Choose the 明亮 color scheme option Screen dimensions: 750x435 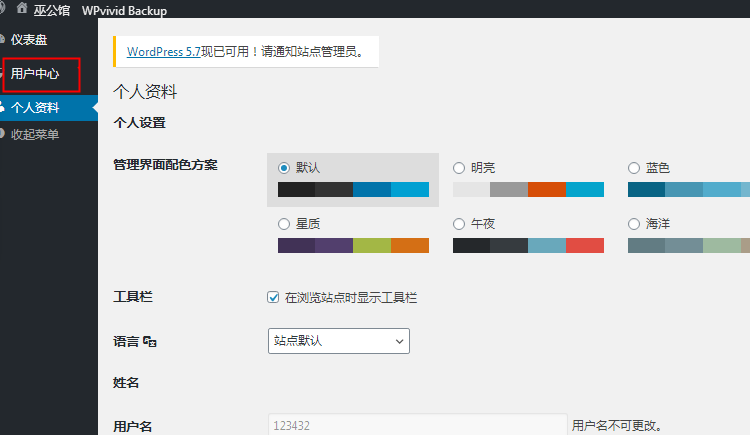pyautogui.click(x=459, y=168)
